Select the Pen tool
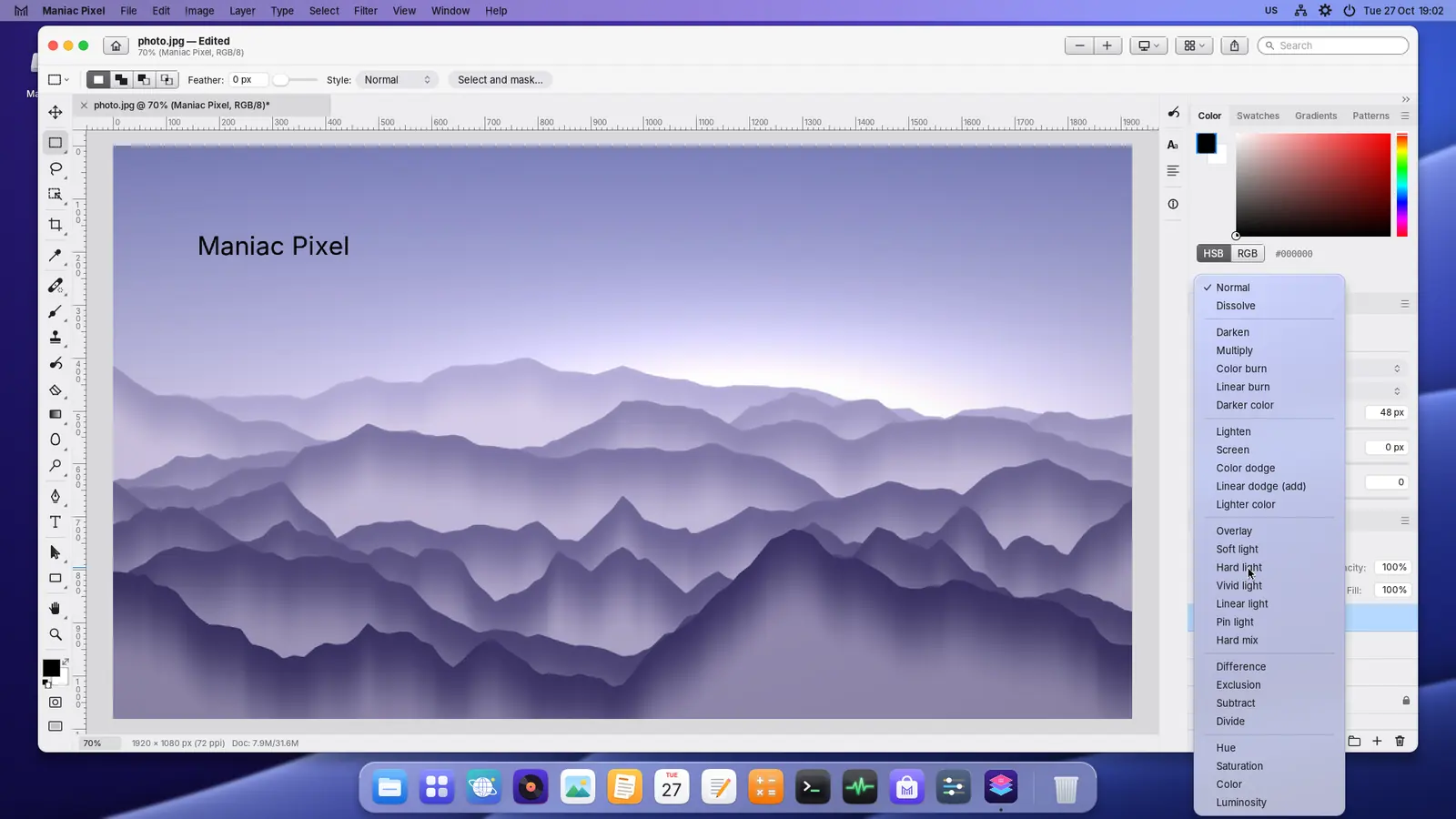 coord(56,496)
